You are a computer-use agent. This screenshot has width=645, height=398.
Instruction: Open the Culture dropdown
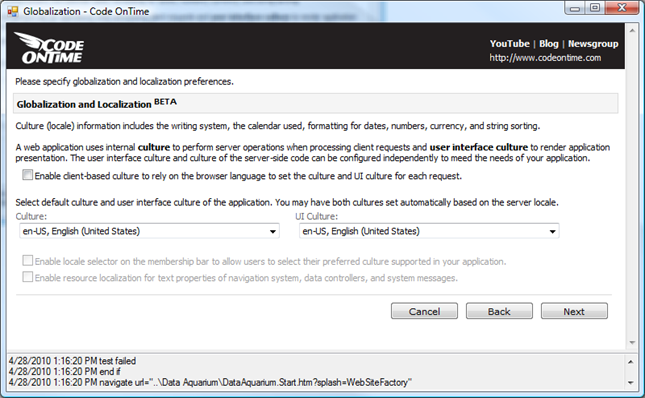click(149, 231)
